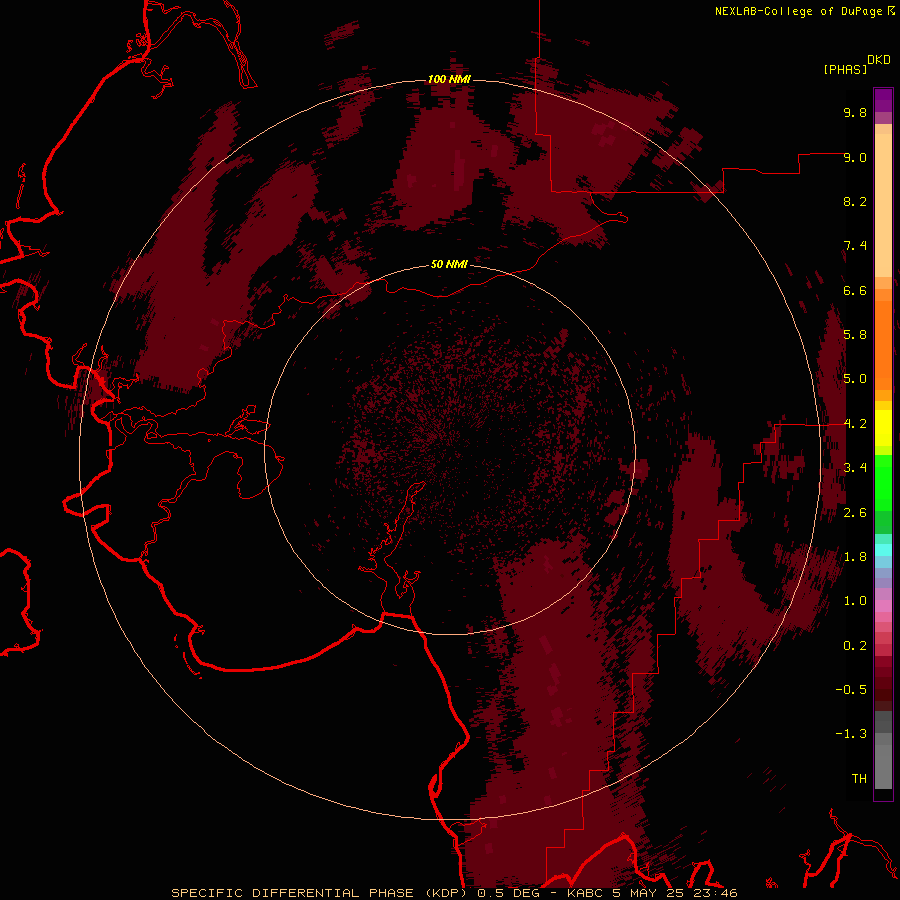
Task: Click the 50 NMI range ring label
Action: (449, 264)
